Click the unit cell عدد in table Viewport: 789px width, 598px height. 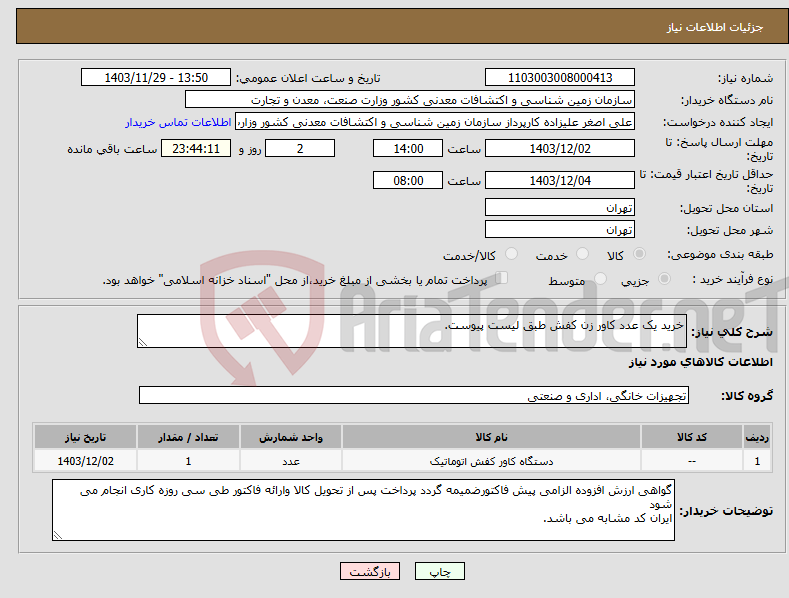coord(291,461)
